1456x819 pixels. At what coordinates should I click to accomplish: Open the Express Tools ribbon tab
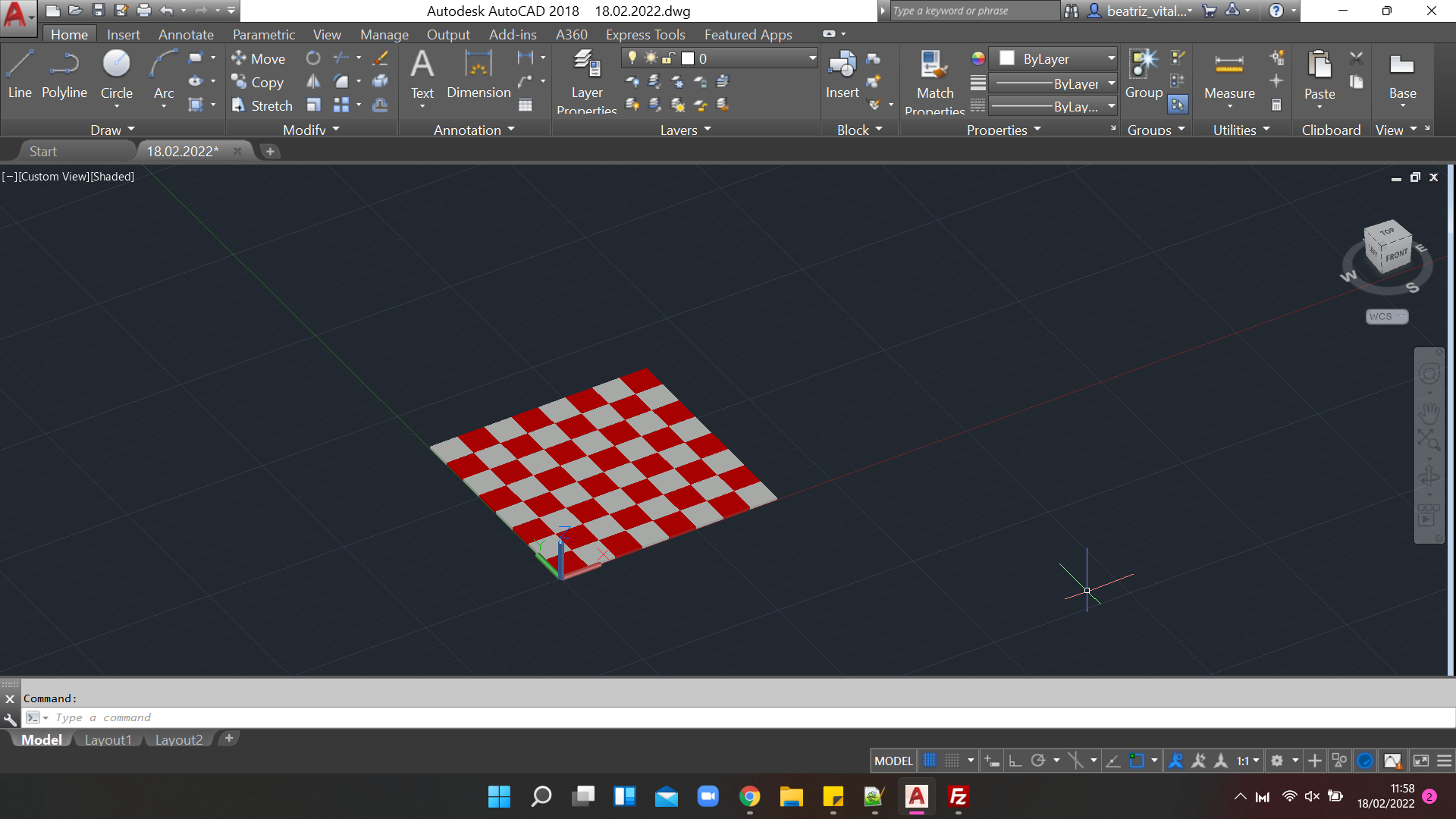[x=645, y=34]
